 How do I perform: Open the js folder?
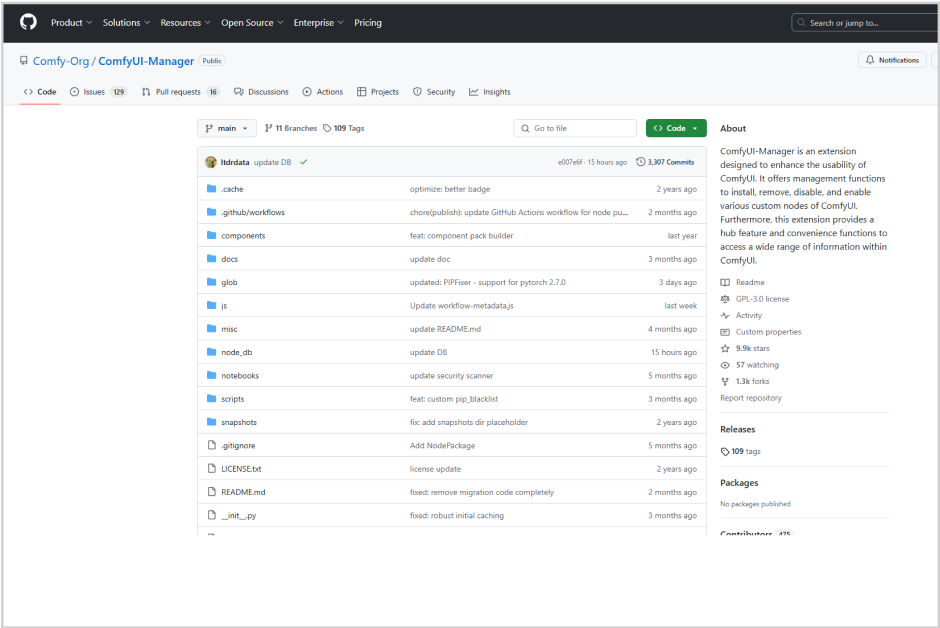click(224, 306)
